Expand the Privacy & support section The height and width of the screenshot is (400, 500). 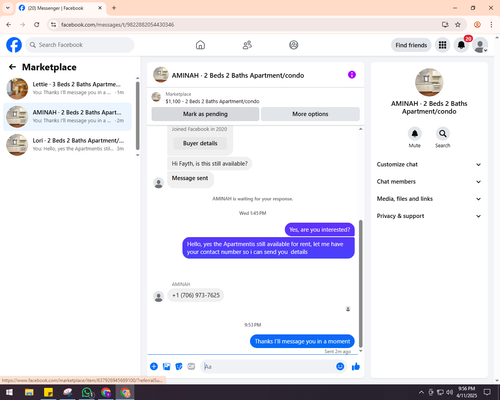coord(429,216)
